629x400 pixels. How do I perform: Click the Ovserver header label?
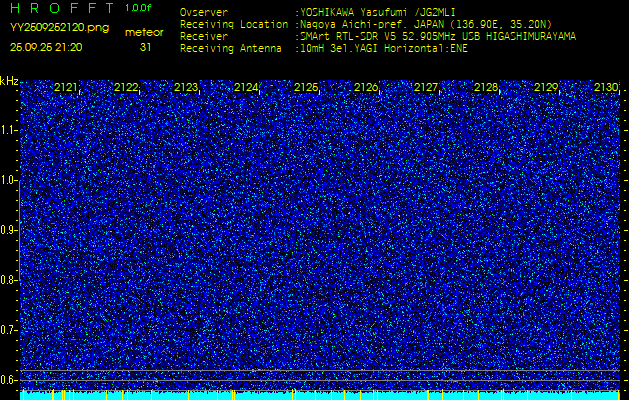click(x=204, y=12)
